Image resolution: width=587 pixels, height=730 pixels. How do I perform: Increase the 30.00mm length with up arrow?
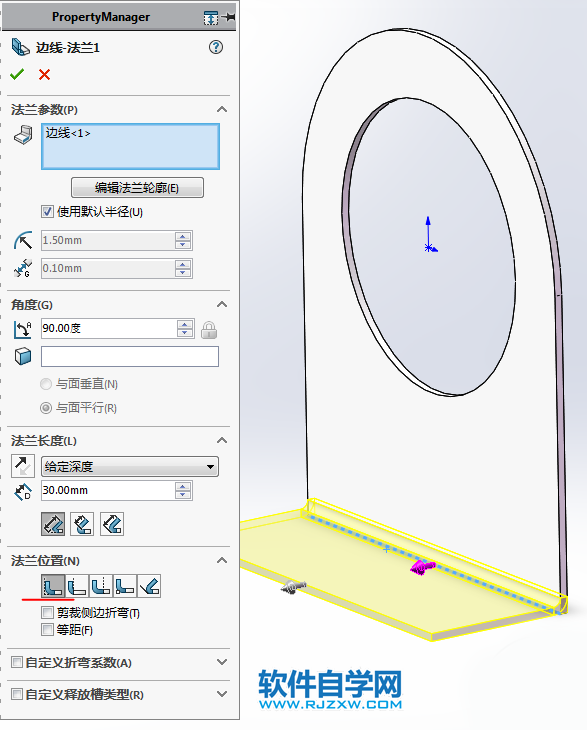(183, 487)
